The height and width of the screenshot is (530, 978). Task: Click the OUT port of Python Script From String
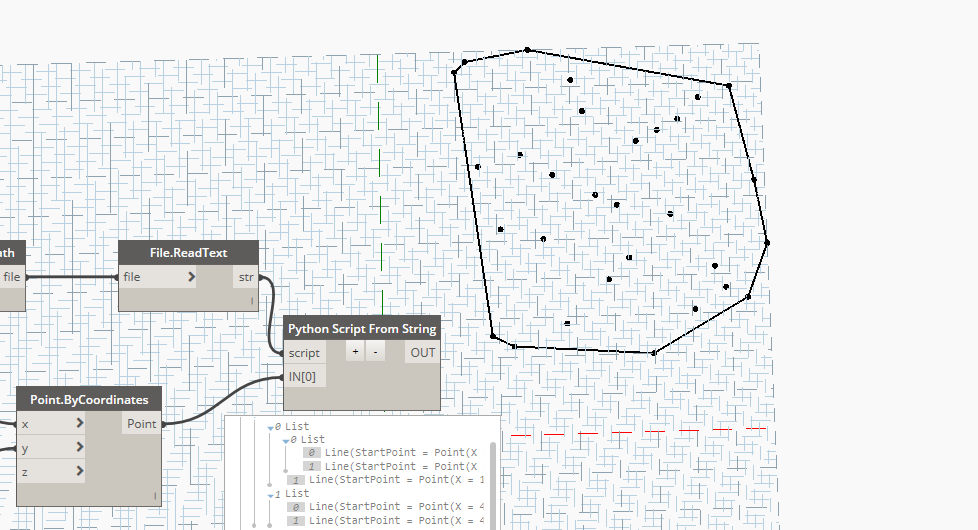[422, 353]
